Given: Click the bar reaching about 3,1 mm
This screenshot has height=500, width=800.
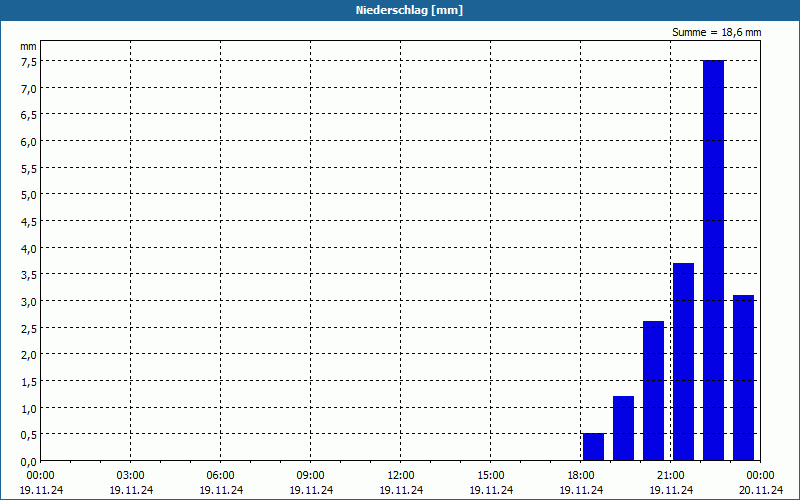Looking at the screenshot, I should (743, 378).
